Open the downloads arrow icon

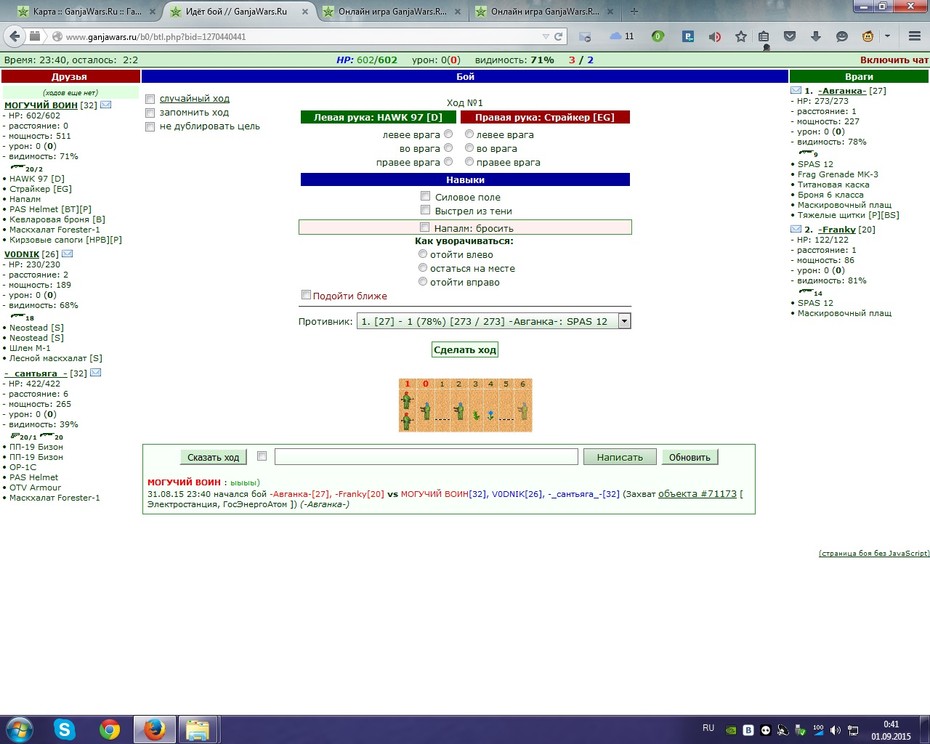click(816, 36)
